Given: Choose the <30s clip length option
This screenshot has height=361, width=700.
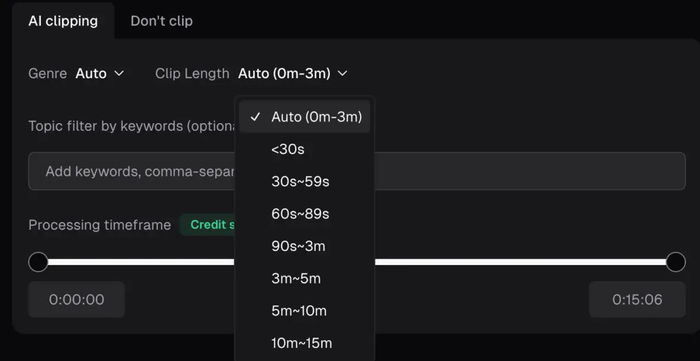Looking at the screenshot, I should point(305,149).
